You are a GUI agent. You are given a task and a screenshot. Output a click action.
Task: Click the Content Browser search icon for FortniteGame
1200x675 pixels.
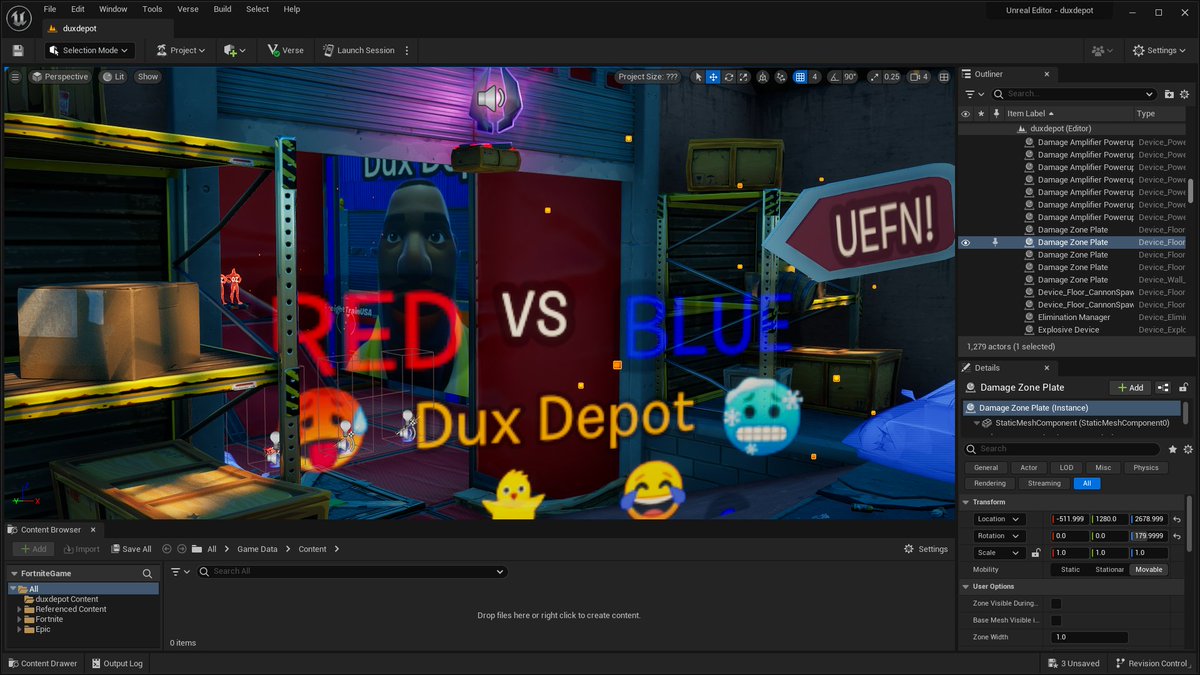pos(147,574)
